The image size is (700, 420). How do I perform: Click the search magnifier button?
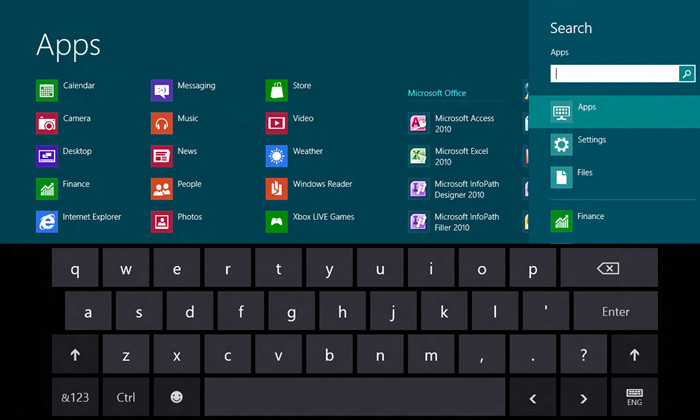(x=687, y=74)
